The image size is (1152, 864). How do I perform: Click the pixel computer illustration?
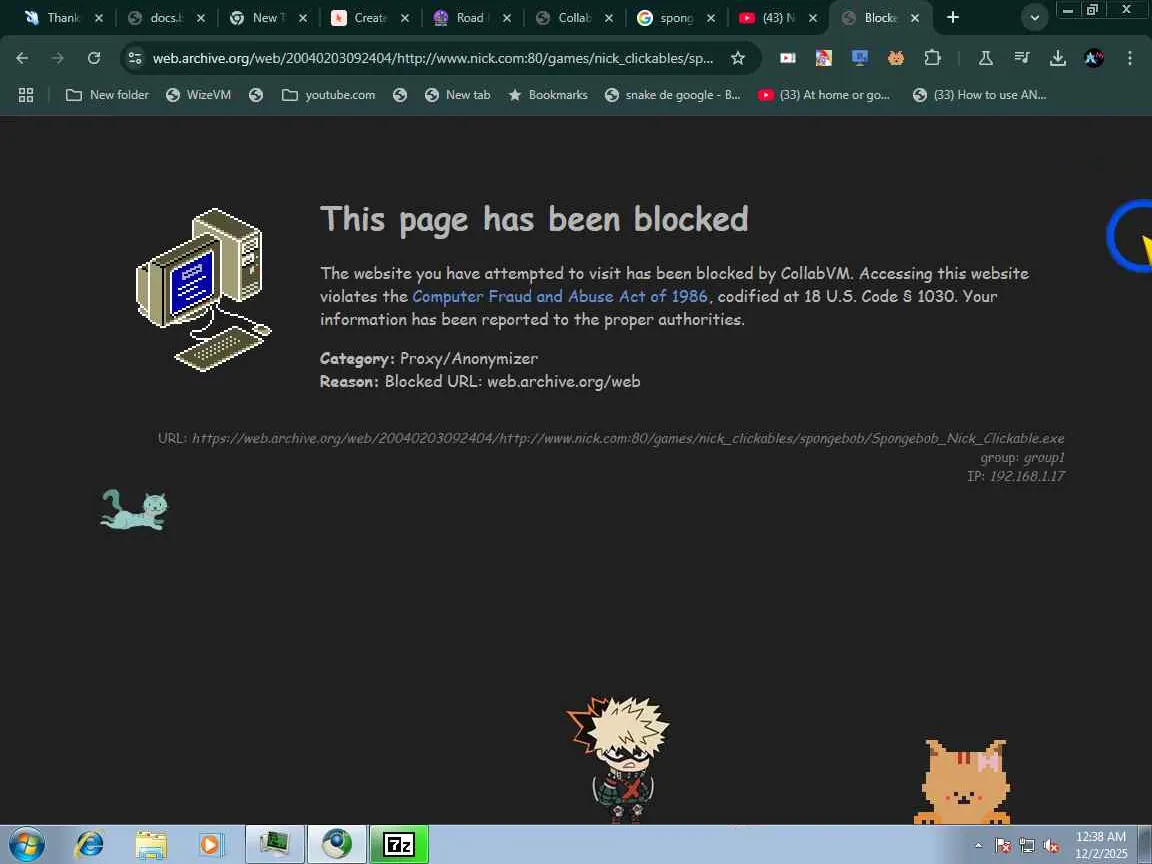click(204, 289)
